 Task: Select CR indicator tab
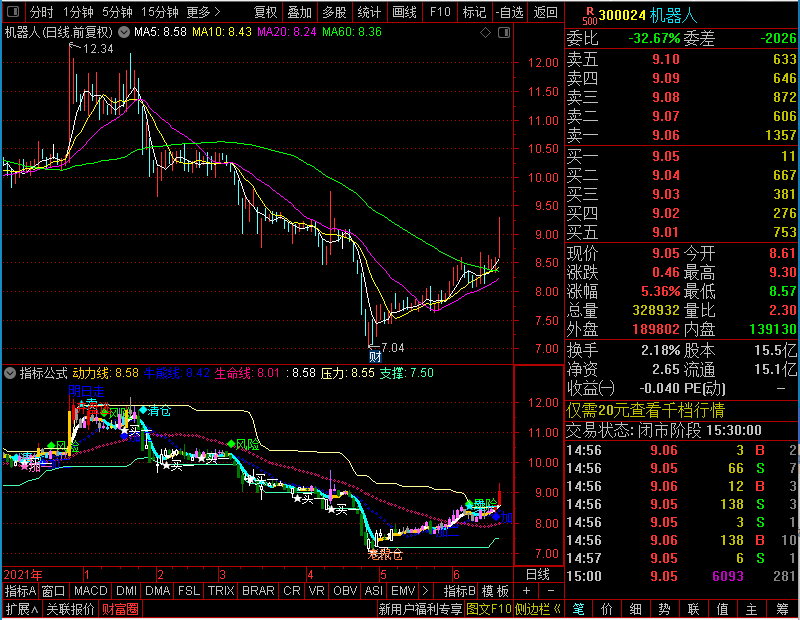(x=292, y=591)
